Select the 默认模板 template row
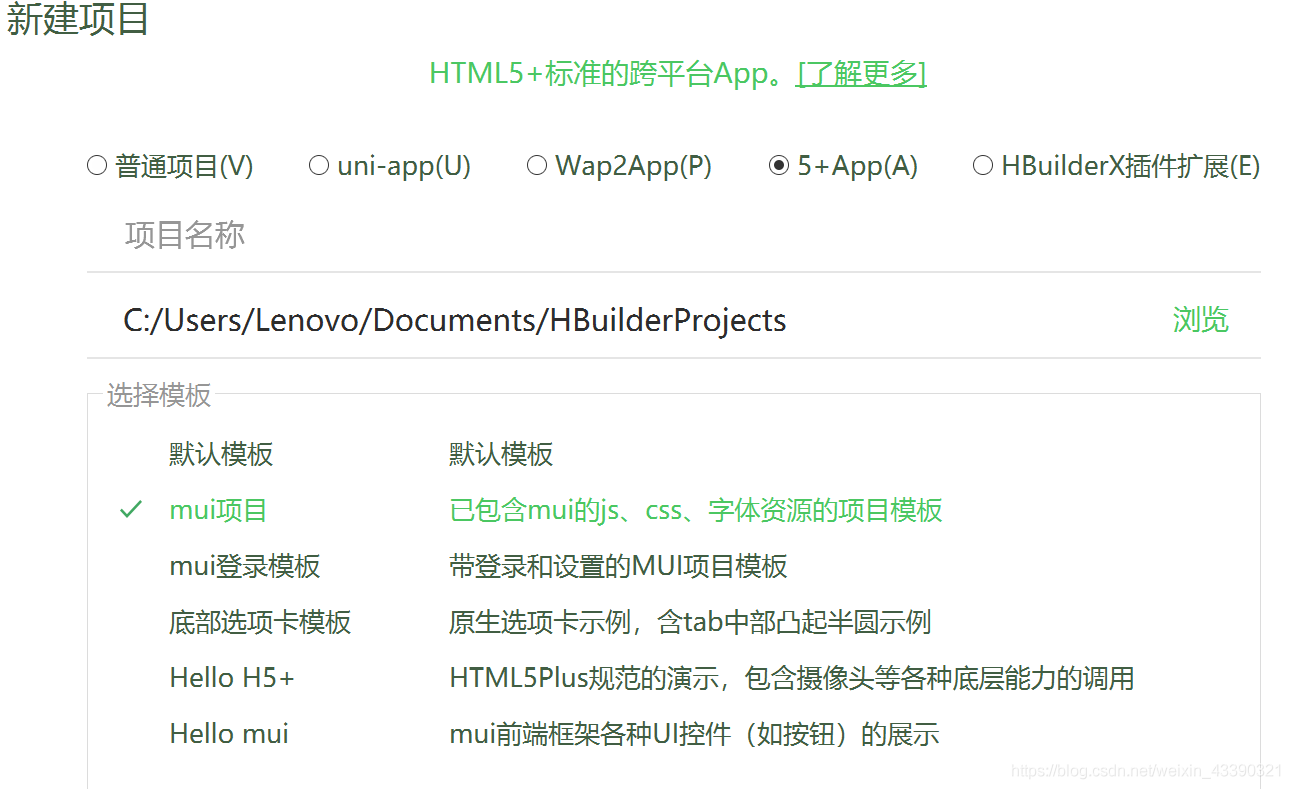Image resolution: width=1290 pixels, height=789 pixels. pyautogui.click(x=673, y=454)
